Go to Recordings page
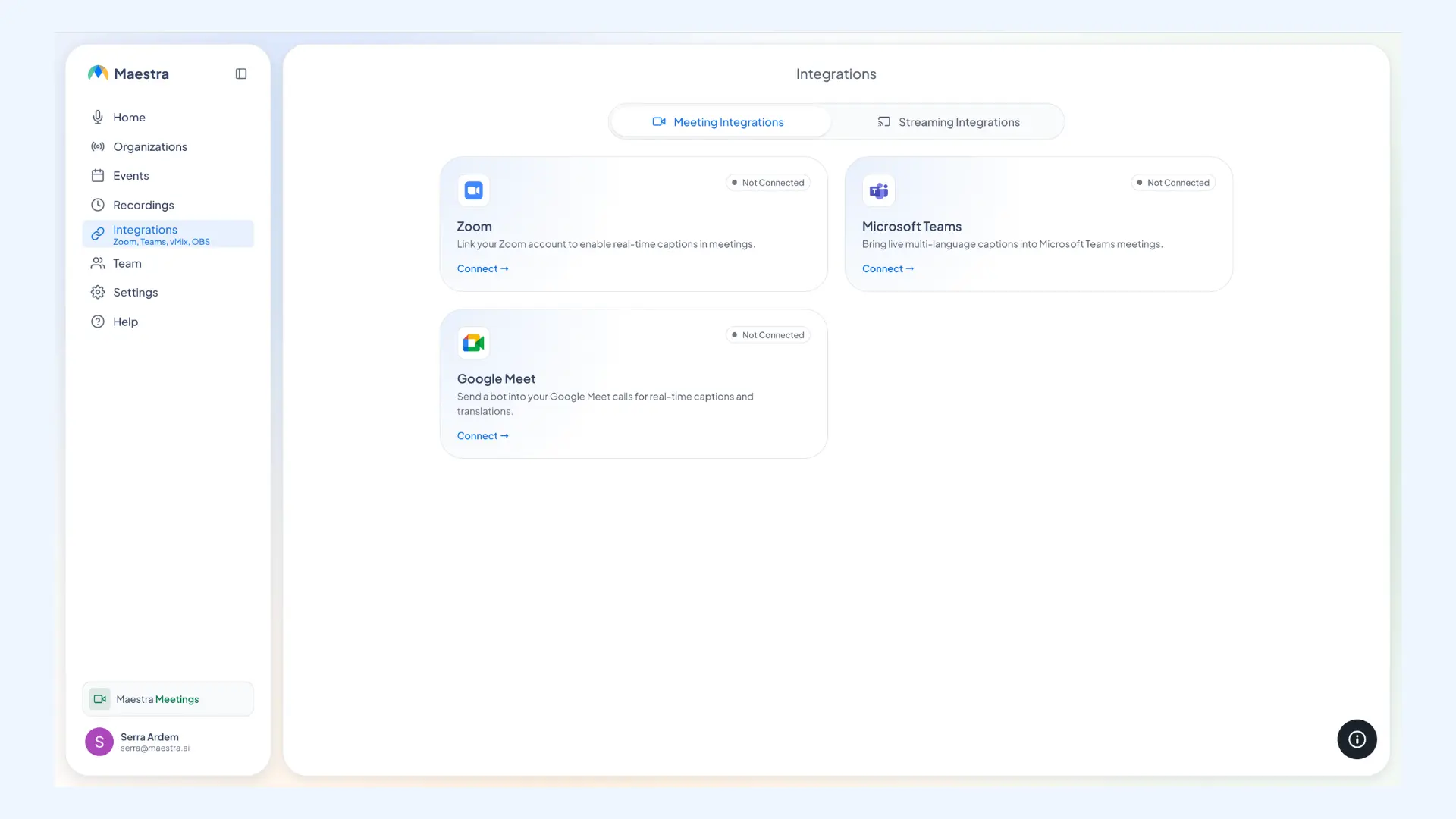Screen dimensions: 1456x819 tap(168, 205)
